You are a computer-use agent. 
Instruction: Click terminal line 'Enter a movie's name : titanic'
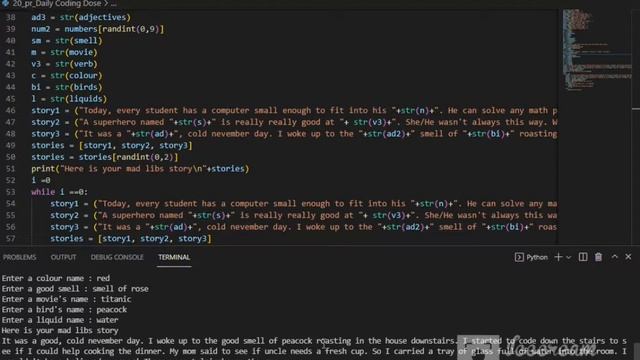click(67, 299)
